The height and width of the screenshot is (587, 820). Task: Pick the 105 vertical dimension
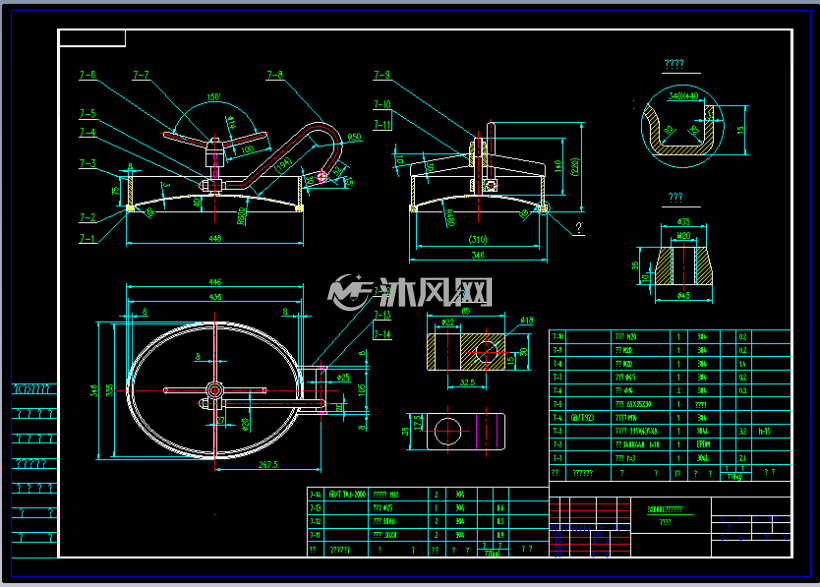[361, 390]
